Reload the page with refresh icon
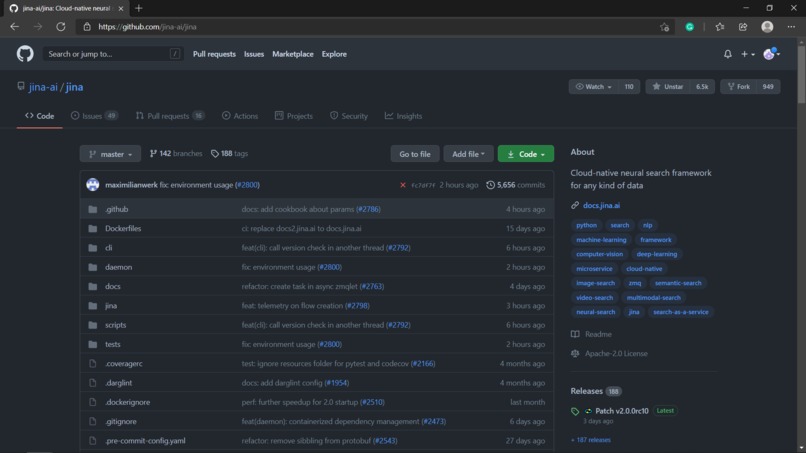 [61, 27]
